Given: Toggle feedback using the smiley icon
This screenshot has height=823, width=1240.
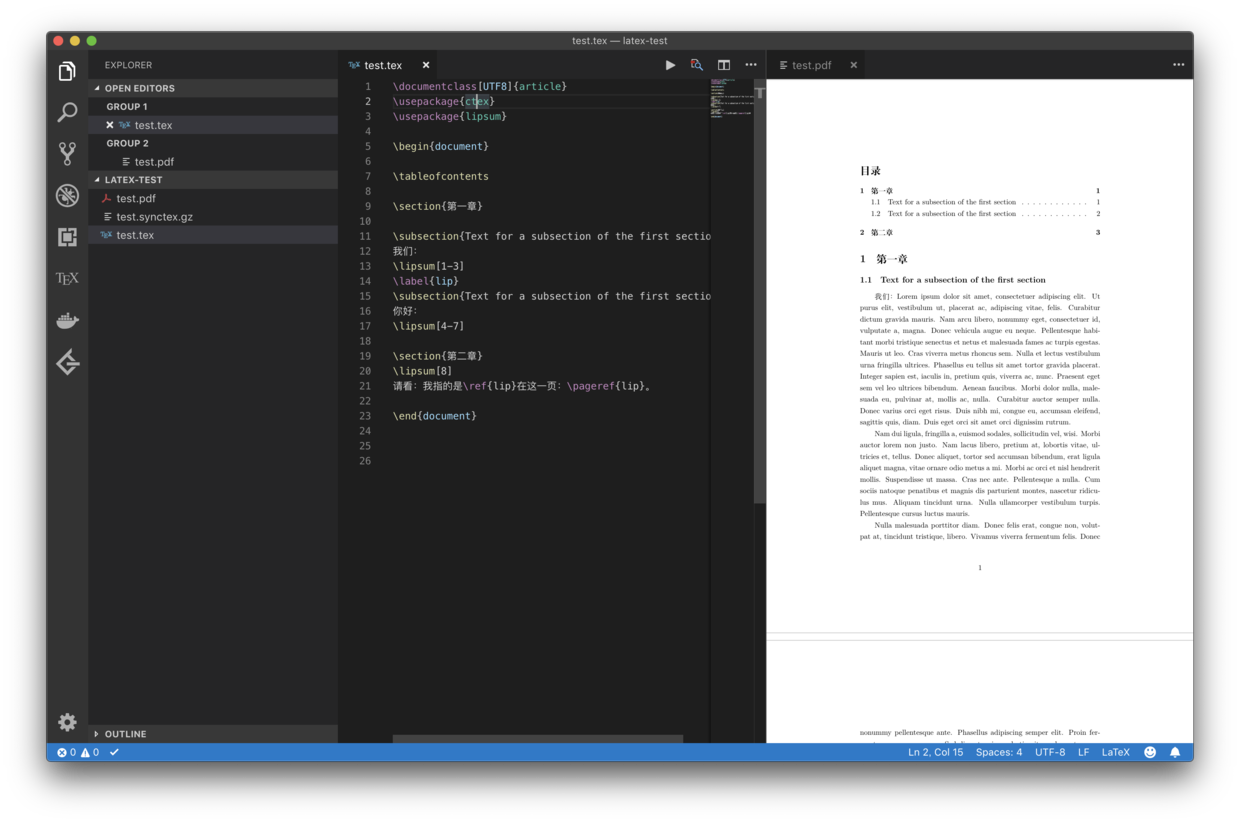Looking at the screenshot, I should click(x=1149, y=751).
